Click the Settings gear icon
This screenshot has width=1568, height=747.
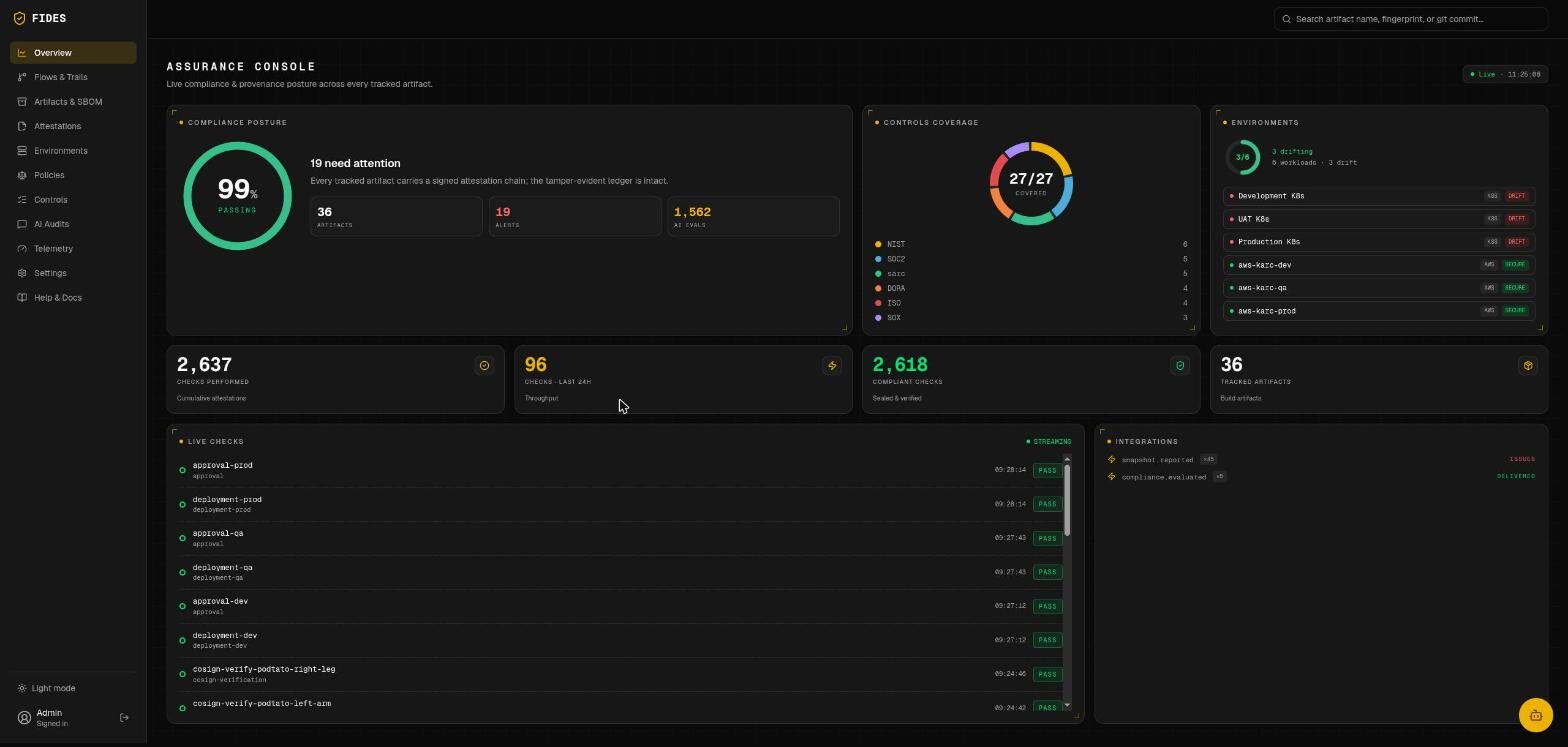(x=22, y=273)
